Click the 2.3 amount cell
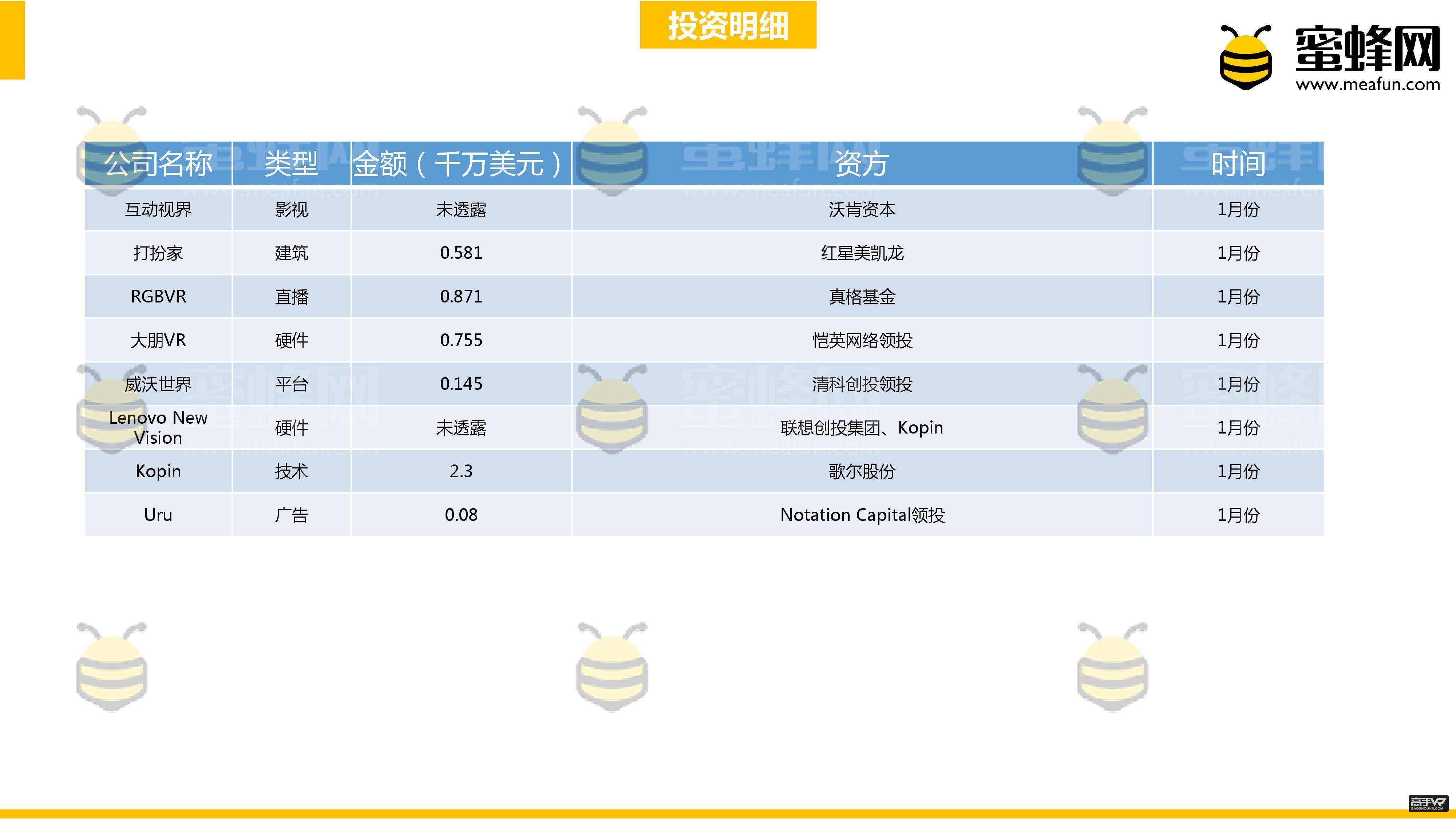Image resolution: width=1456 pixels, height=819 pixels. (461, 471)
